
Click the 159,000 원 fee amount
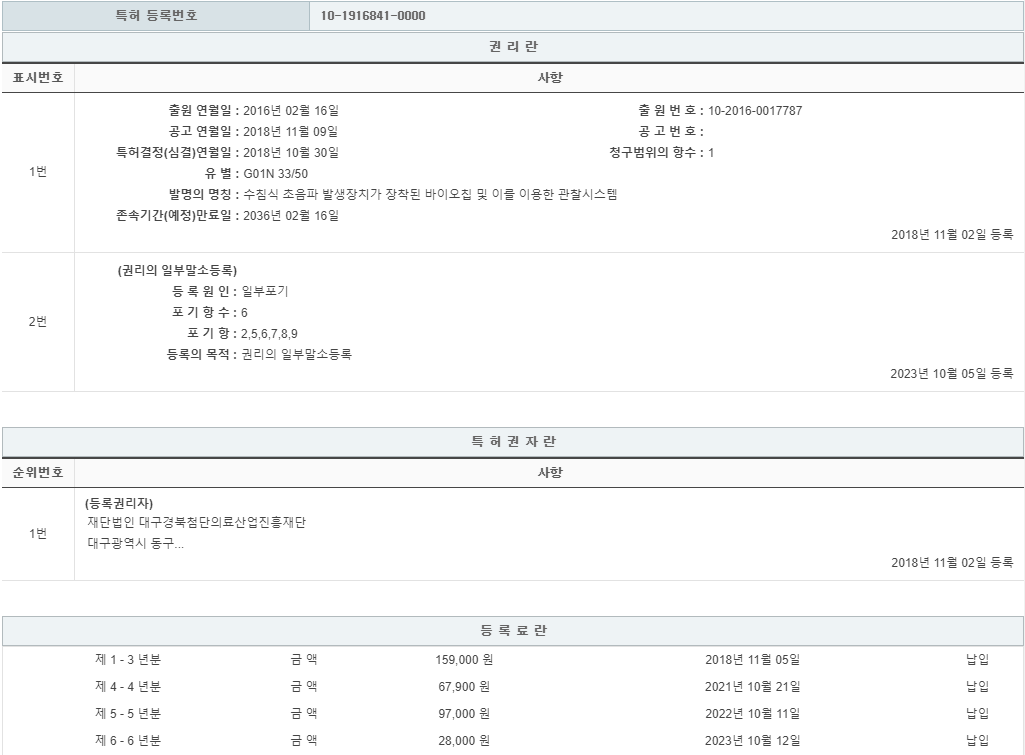click(x=463, y=660)
